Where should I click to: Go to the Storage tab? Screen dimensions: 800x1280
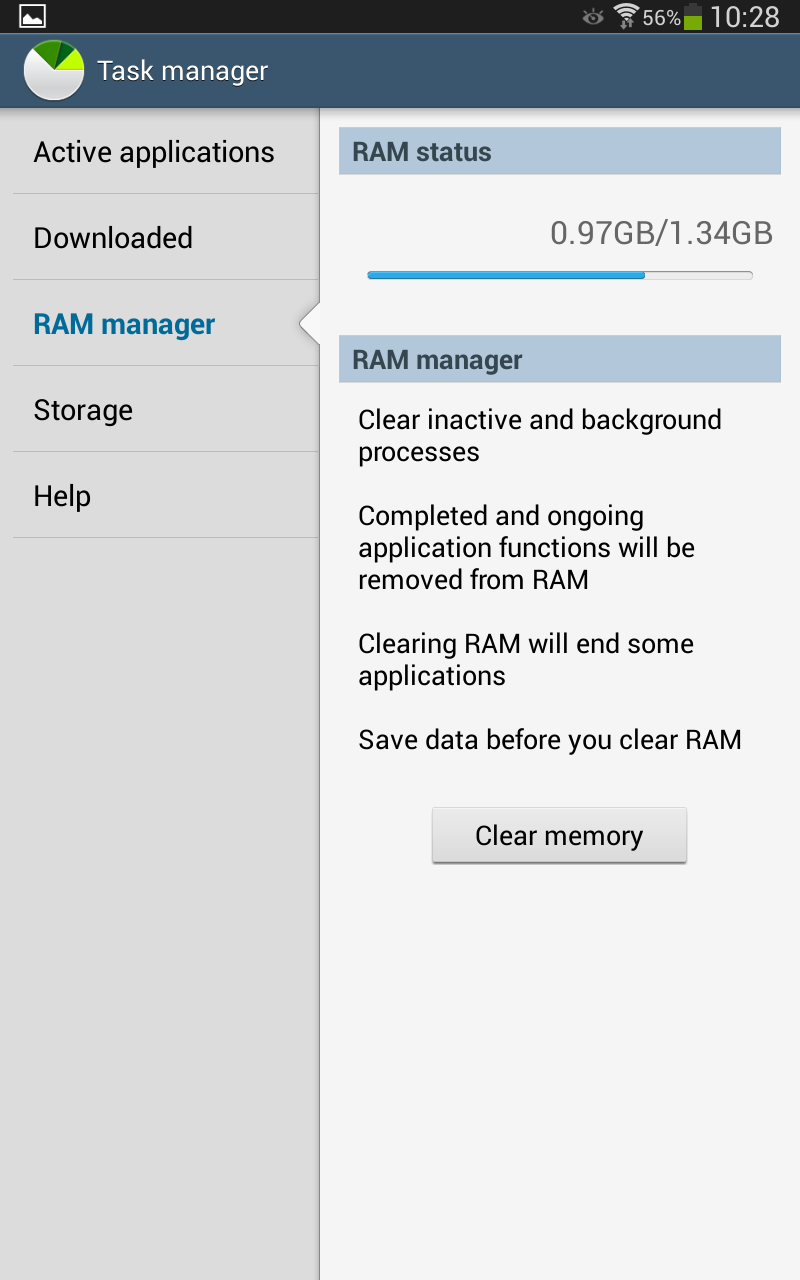coord(83,410)
